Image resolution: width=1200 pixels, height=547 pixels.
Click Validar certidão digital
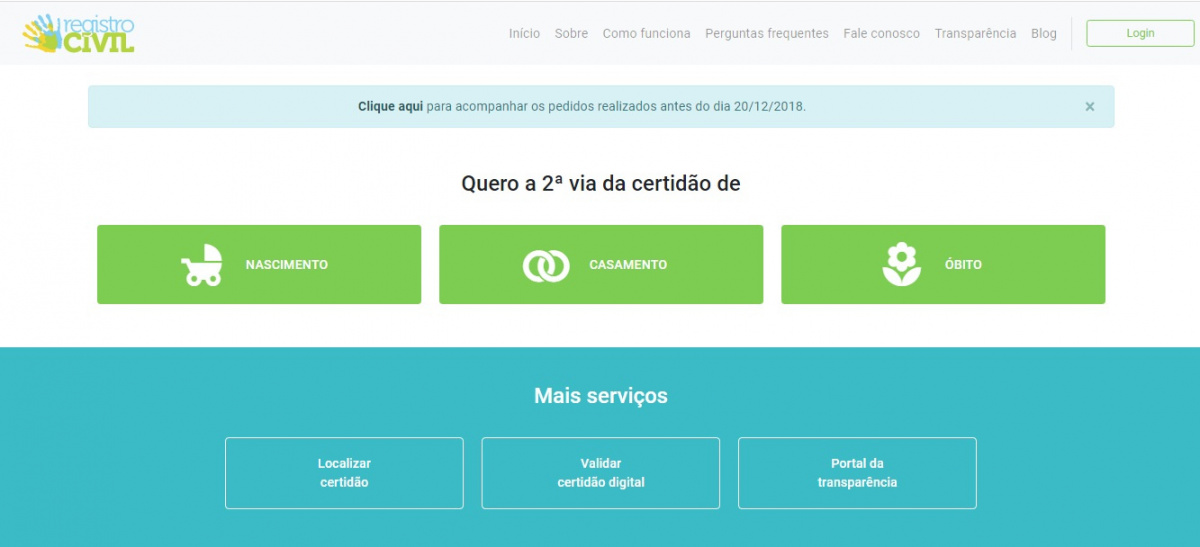600,473
